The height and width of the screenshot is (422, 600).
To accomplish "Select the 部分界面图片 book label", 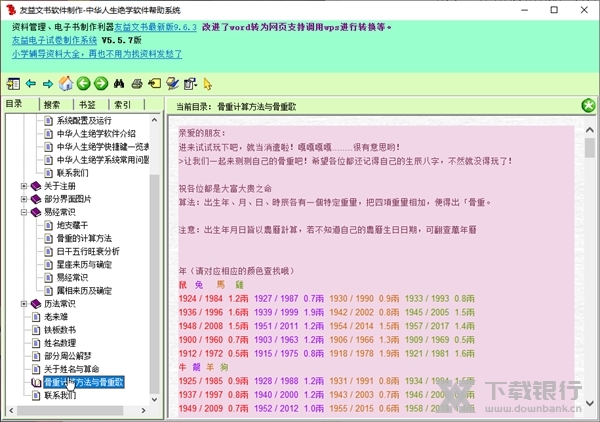I will pyautogui.click(x=68, y=199).
